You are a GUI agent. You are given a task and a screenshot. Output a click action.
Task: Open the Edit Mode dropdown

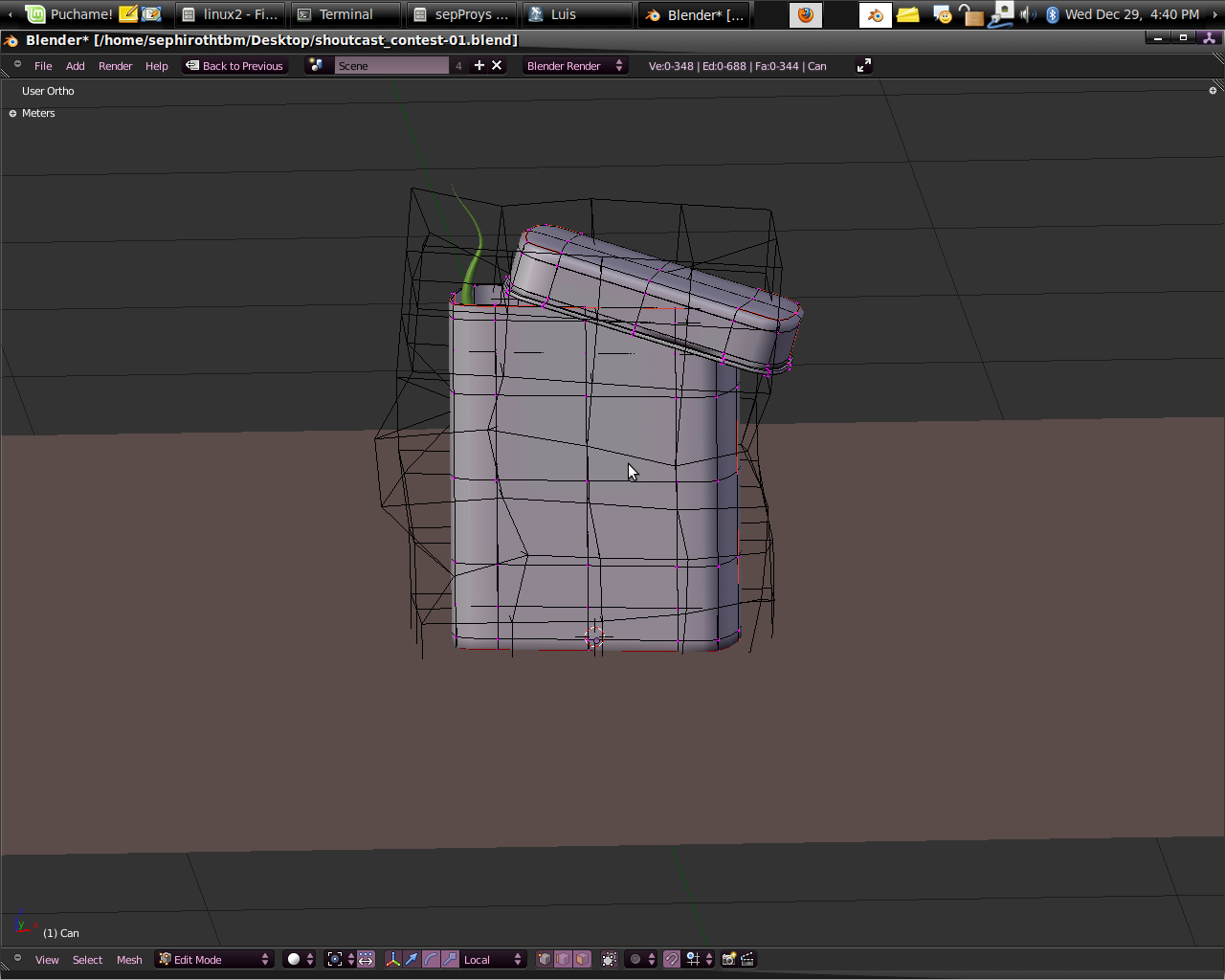215,959
